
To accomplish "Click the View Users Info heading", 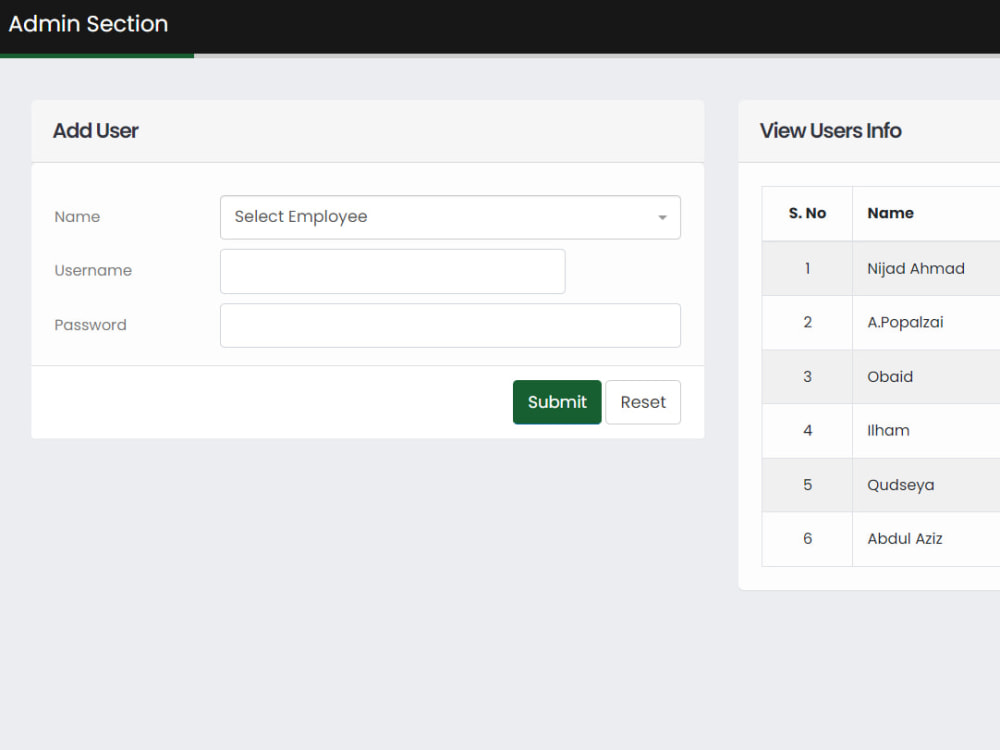I will click(x=830, y=131).
